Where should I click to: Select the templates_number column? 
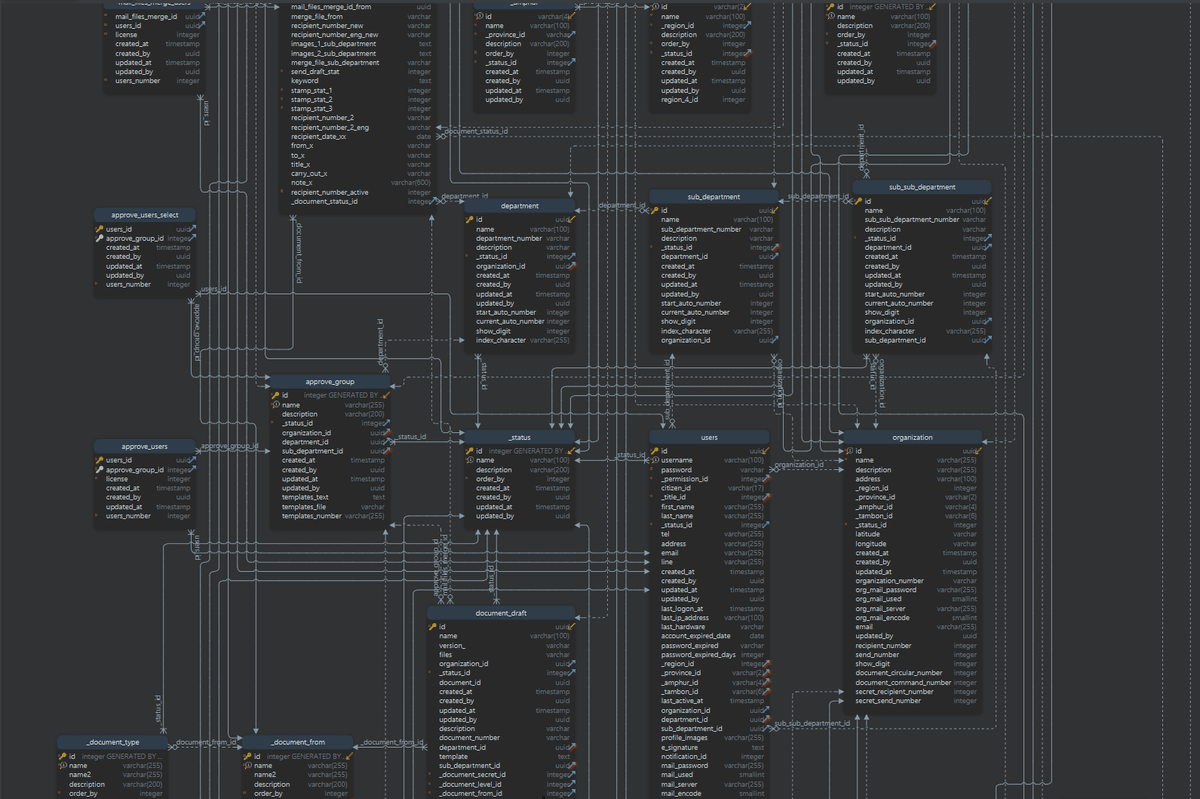[x=330, y=516]
